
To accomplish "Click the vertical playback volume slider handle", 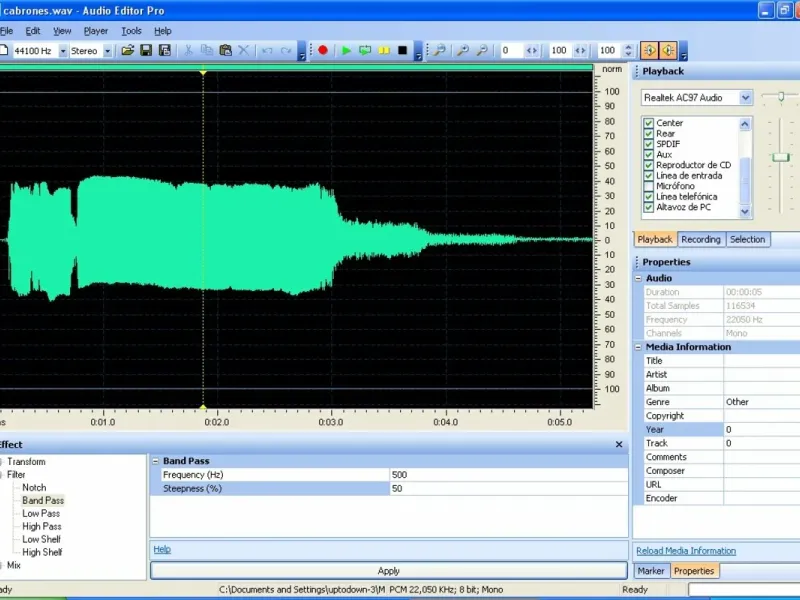I will tap(781, 157).
